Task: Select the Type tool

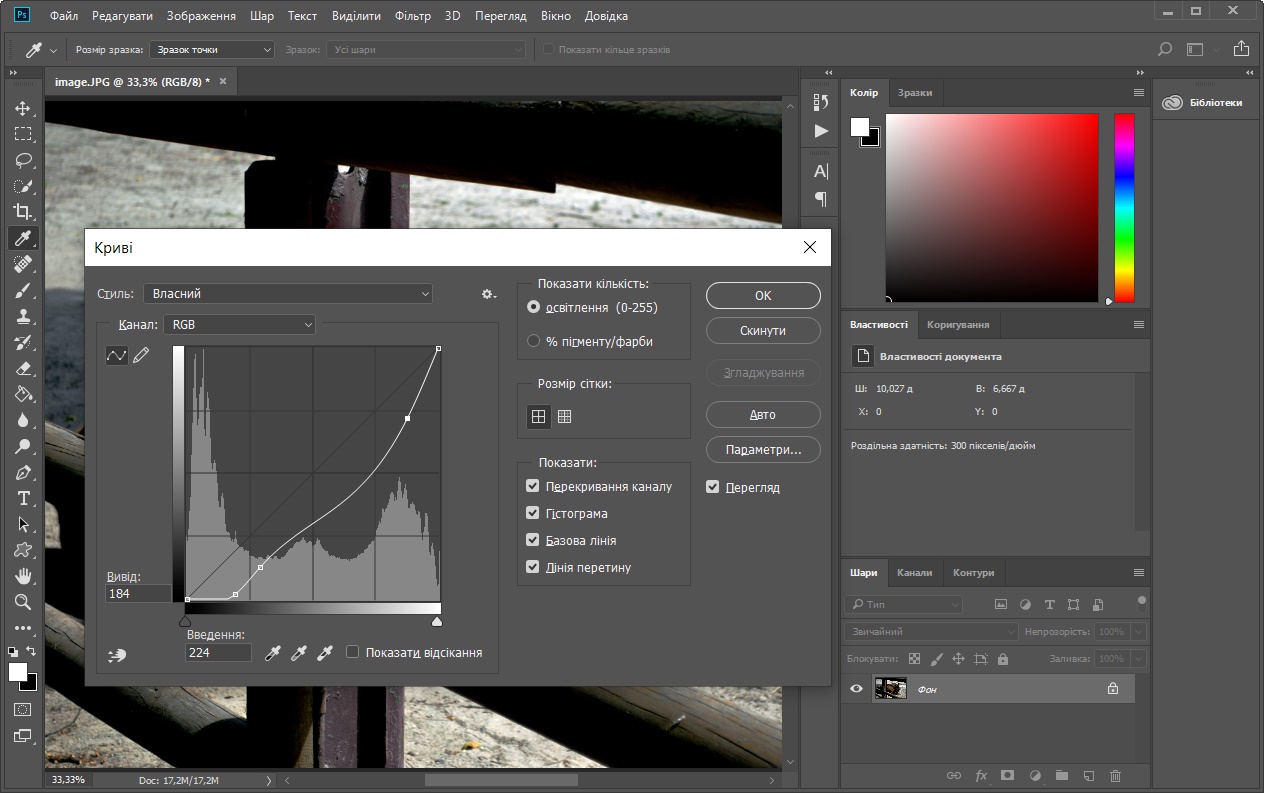Action: [x=22, y=497]
